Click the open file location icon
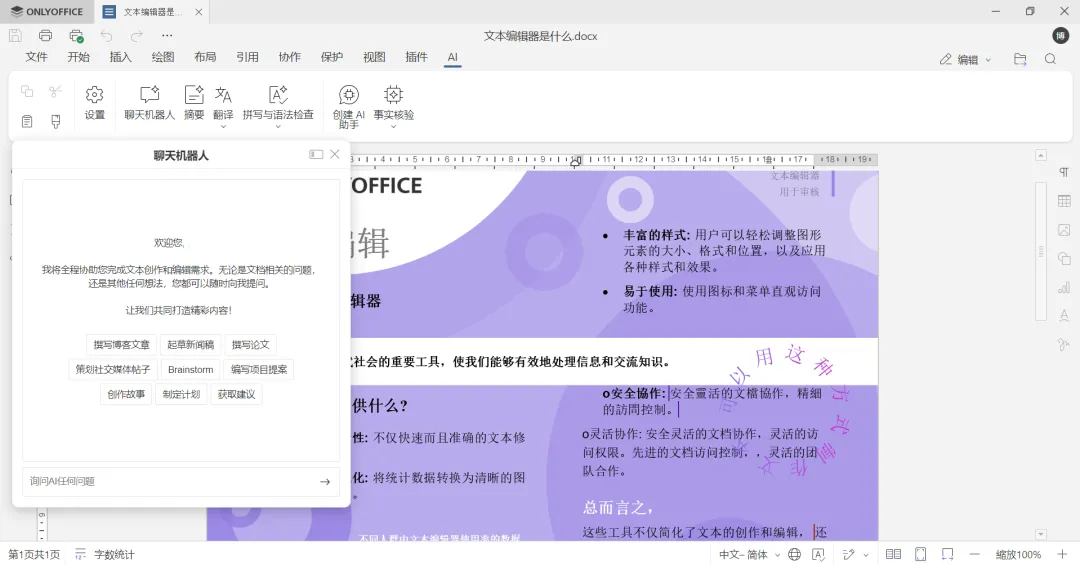The height and width of the screenshot is (565, 1080). (1020, 59)
